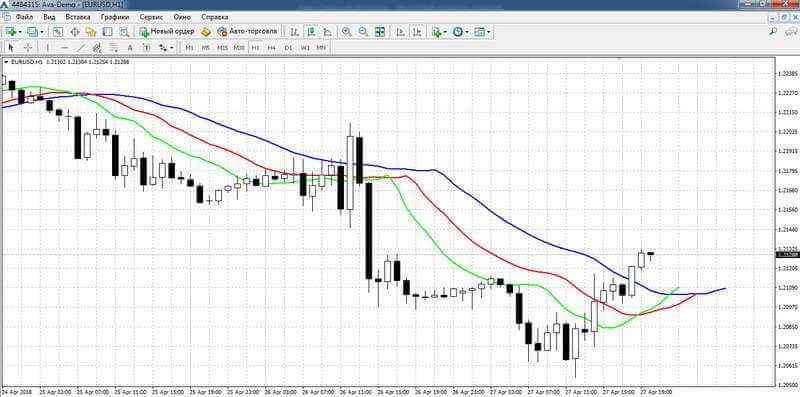Select the crosshair tool
This screenshot has width=800, height=397.
28,47
